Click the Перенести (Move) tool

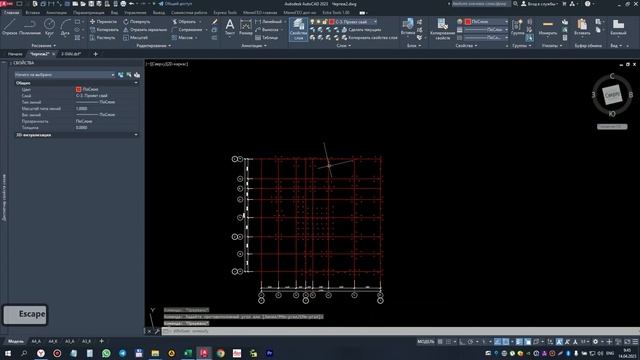[104, 22]
